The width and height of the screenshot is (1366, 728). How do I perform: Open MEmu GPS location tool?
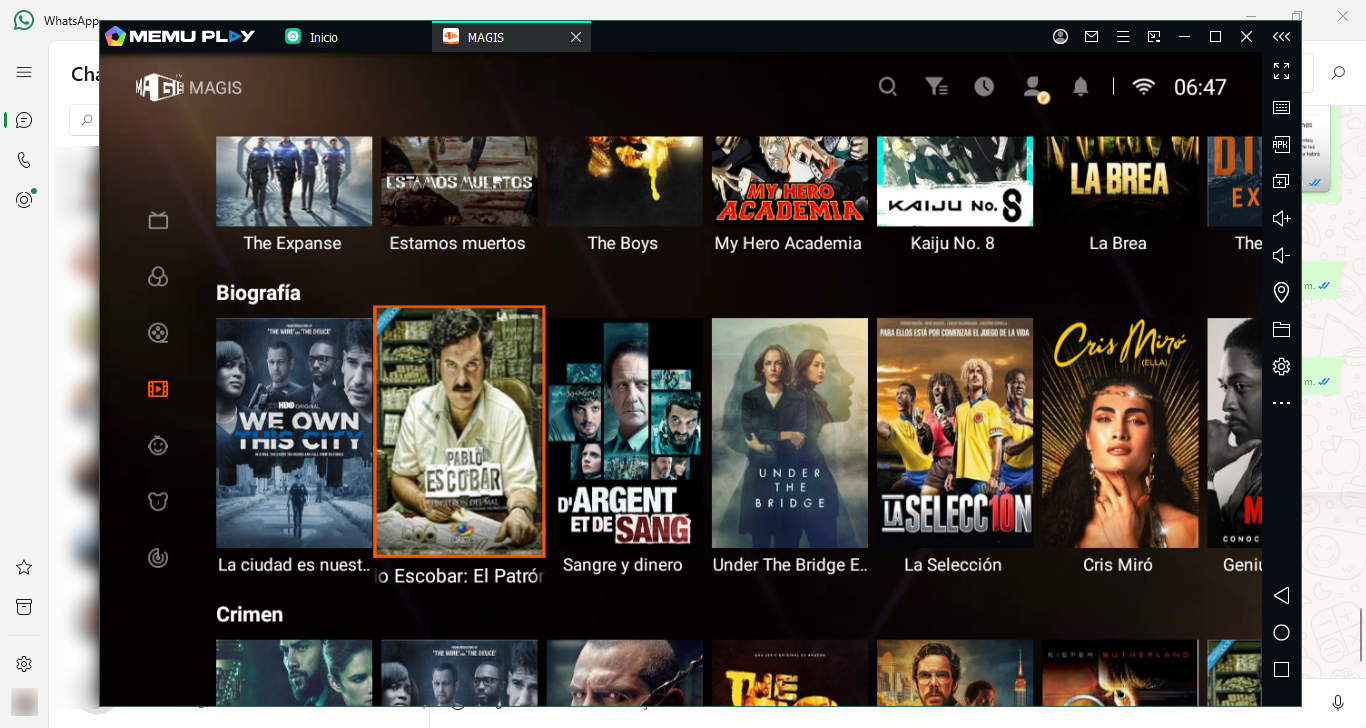(1281, 292)
